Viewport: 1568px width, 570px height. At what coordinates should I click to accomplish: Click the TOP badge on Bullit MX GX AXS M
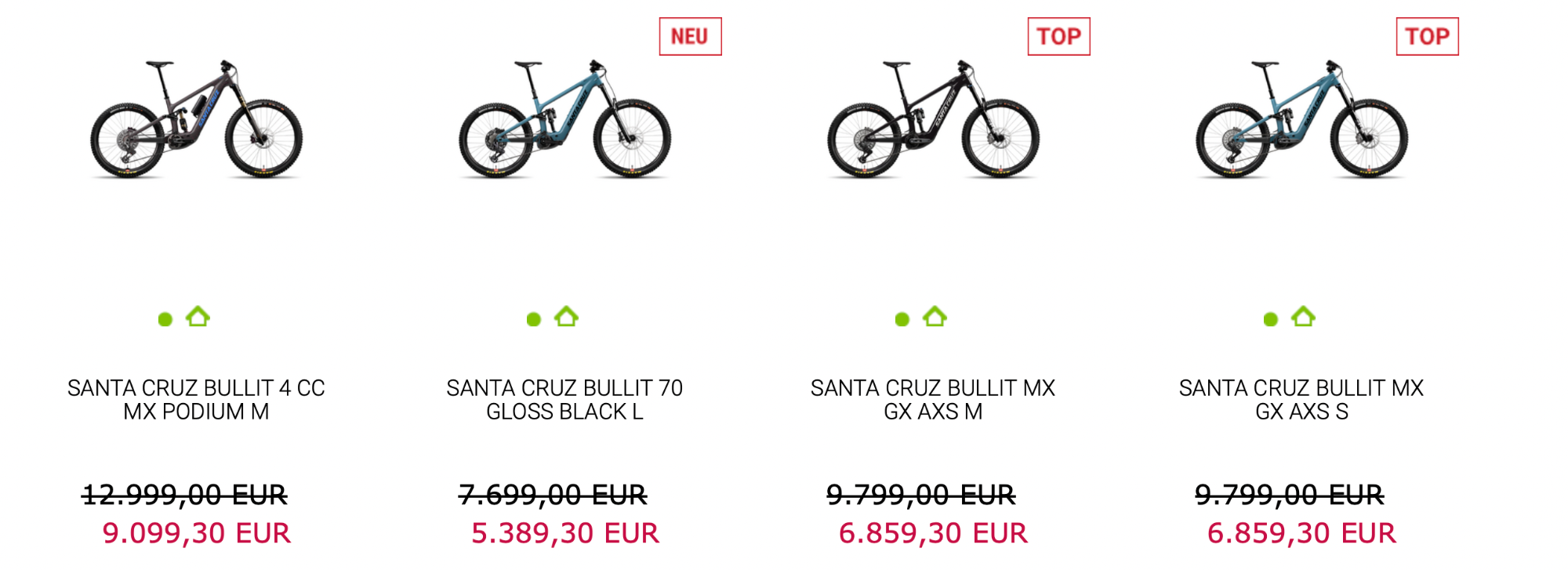(x=1058, y=37)
